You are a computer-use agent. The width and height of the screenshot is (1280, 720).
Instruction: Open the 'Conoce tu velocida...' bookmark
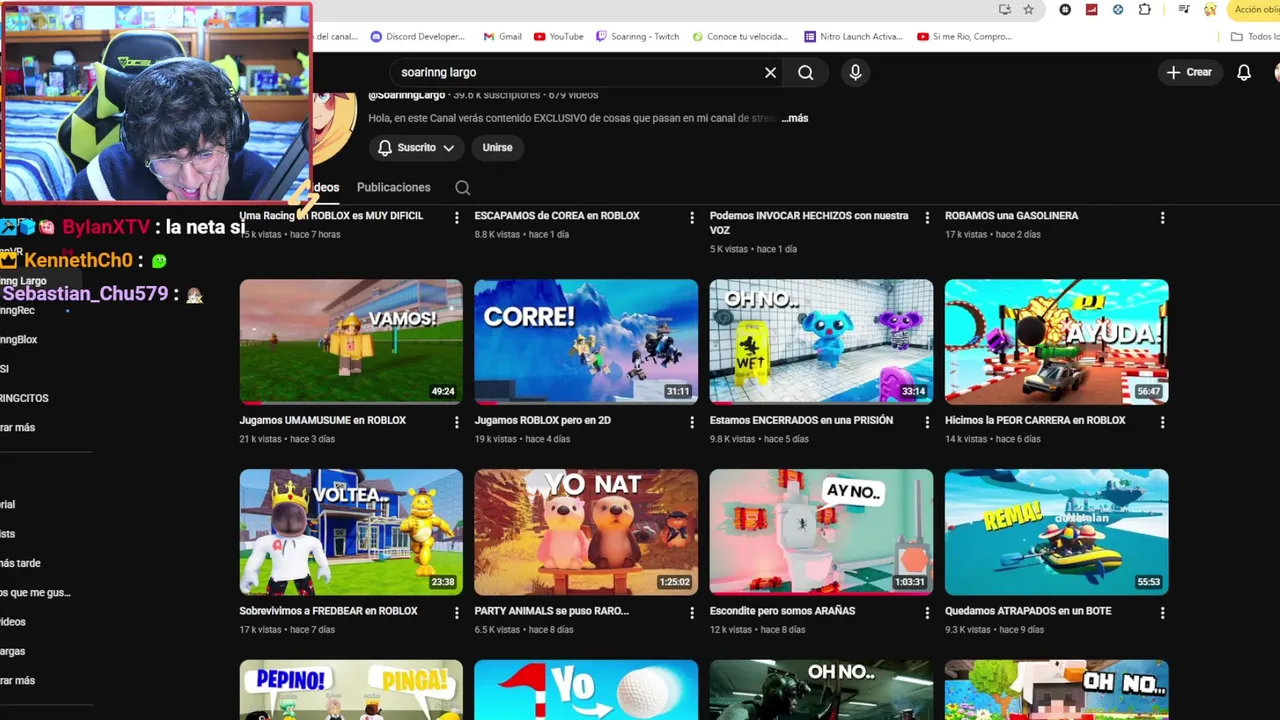click(741, 36)
